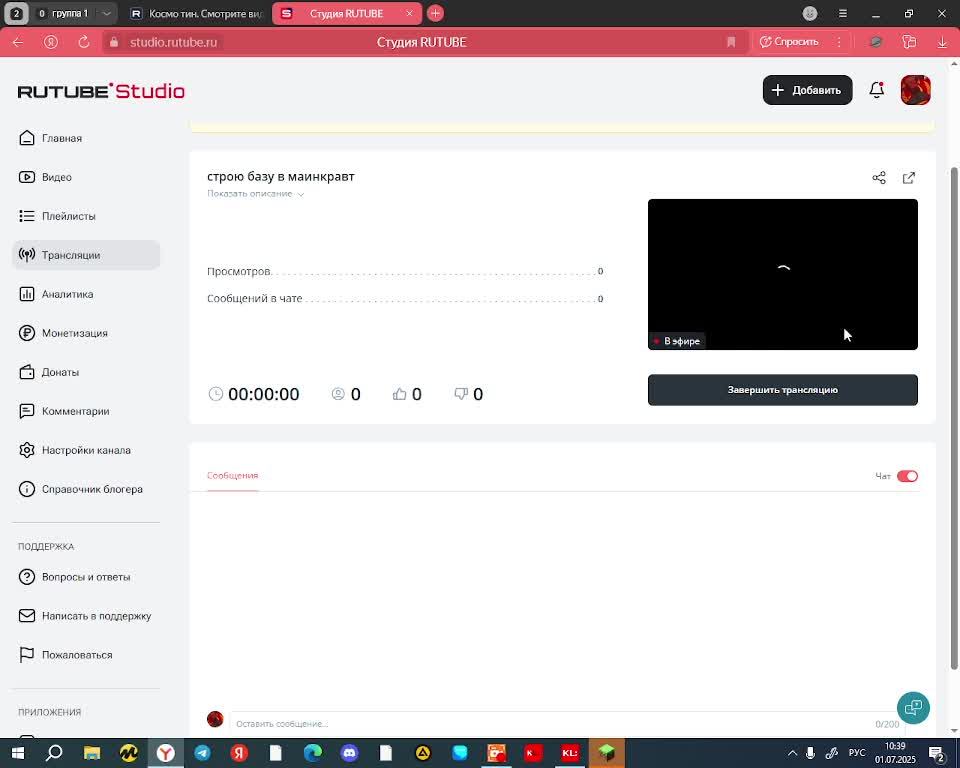Switch to the Космо тян browser tab
The image size is (960, 768).
point(198,13)
